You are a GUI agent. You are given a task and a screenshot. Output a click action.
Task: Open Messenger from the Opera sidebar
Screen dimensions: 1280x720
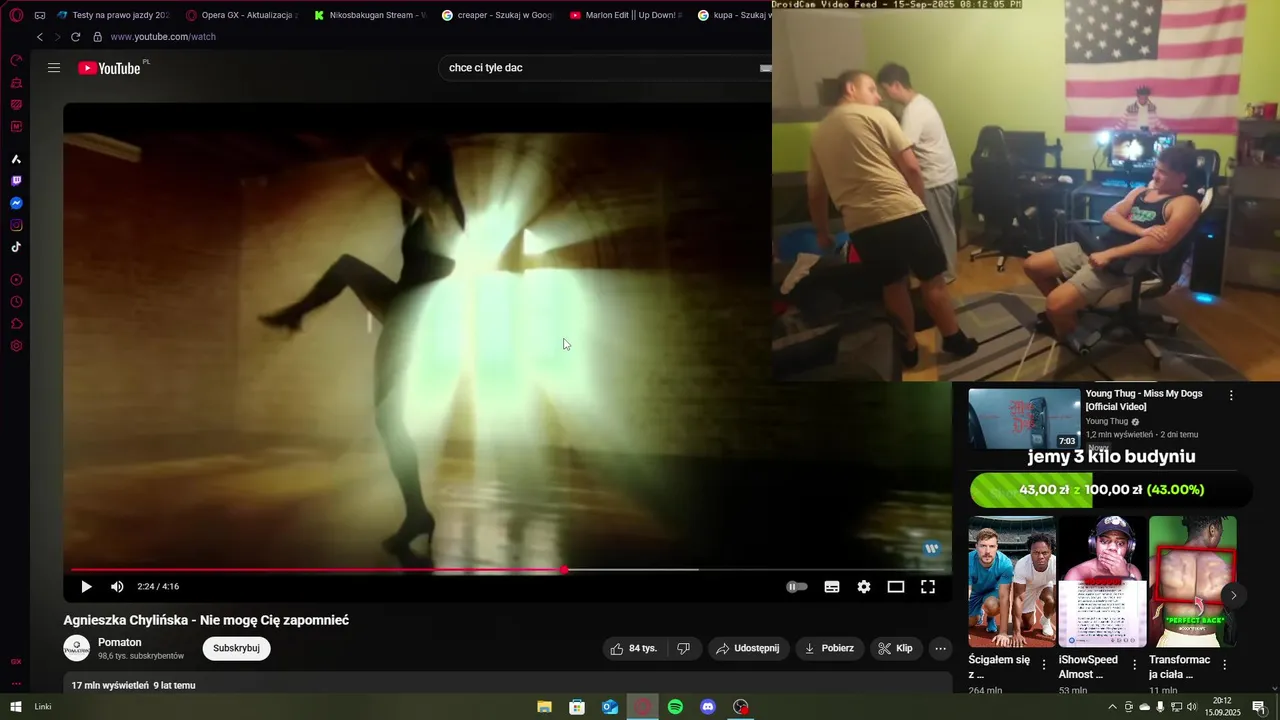(16, 203)
